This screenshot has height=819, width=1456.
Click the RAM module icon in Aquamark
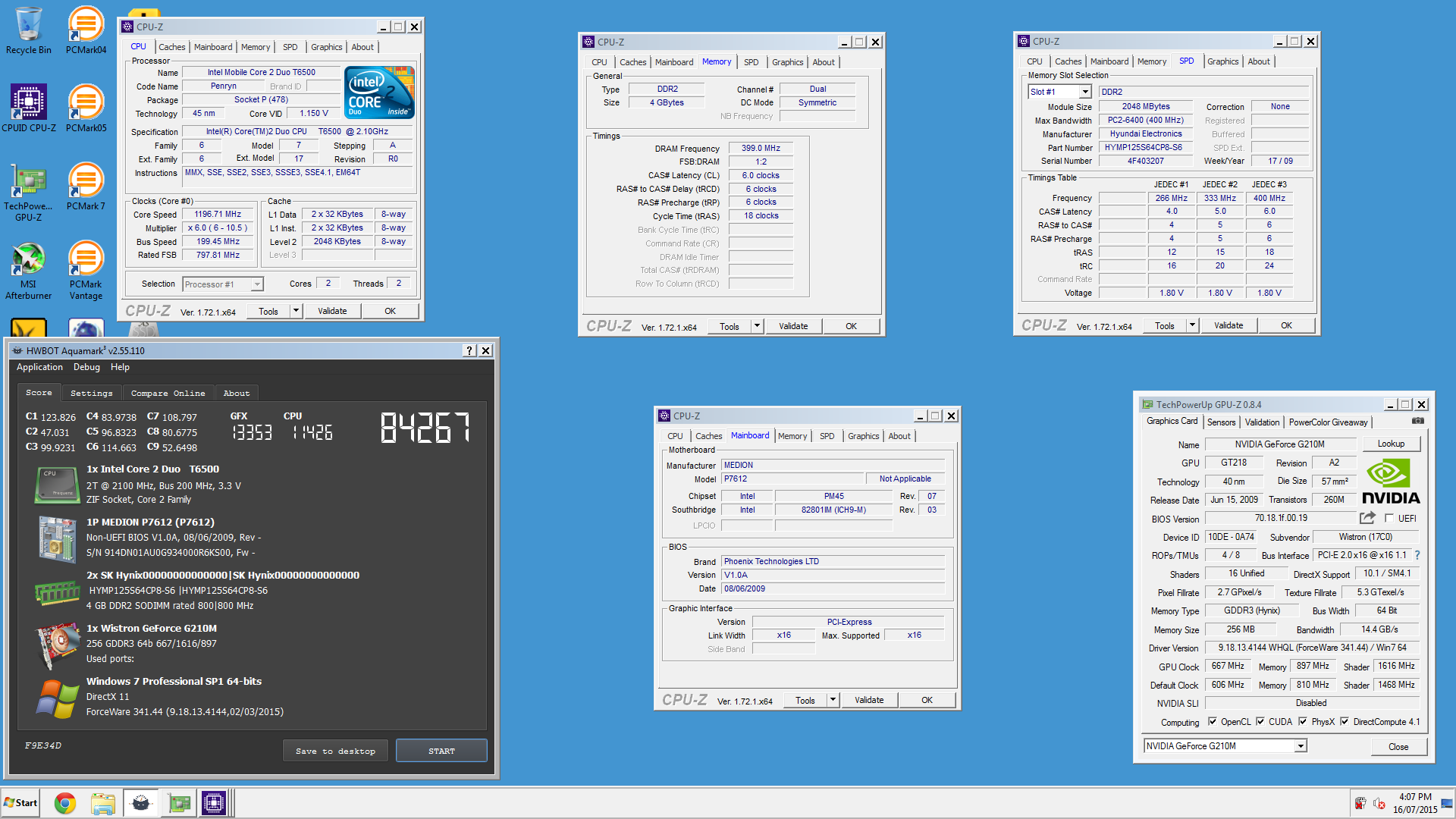click(57, 591)
